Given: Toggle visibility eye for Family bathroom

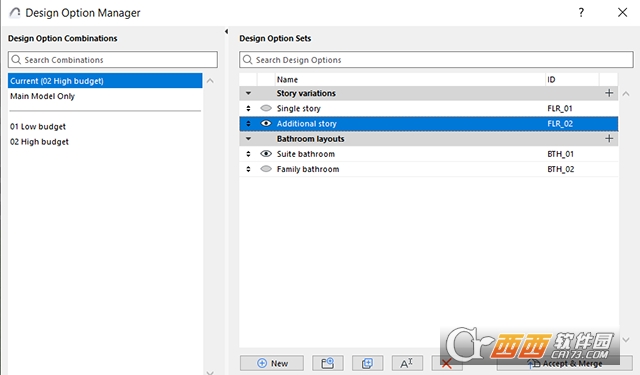Looking at the screenshot, I should pos(266,169).
